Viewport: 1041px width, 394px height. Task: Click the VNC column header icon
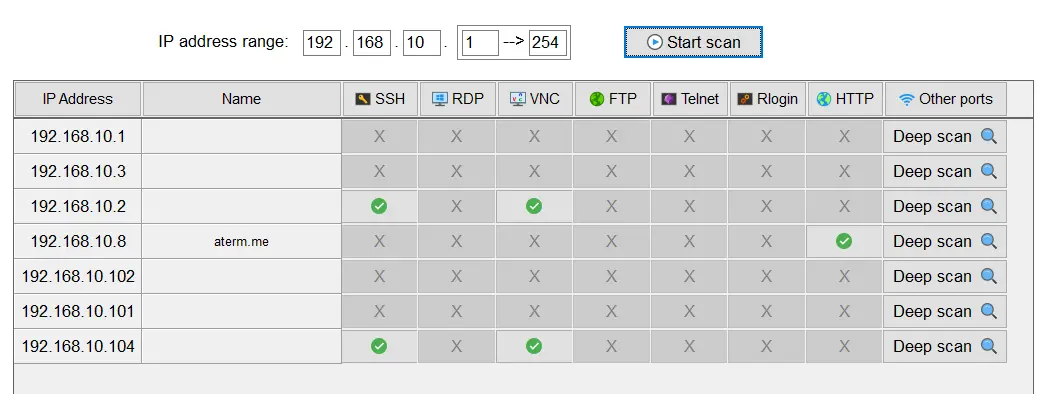click(x=518, y=99)
